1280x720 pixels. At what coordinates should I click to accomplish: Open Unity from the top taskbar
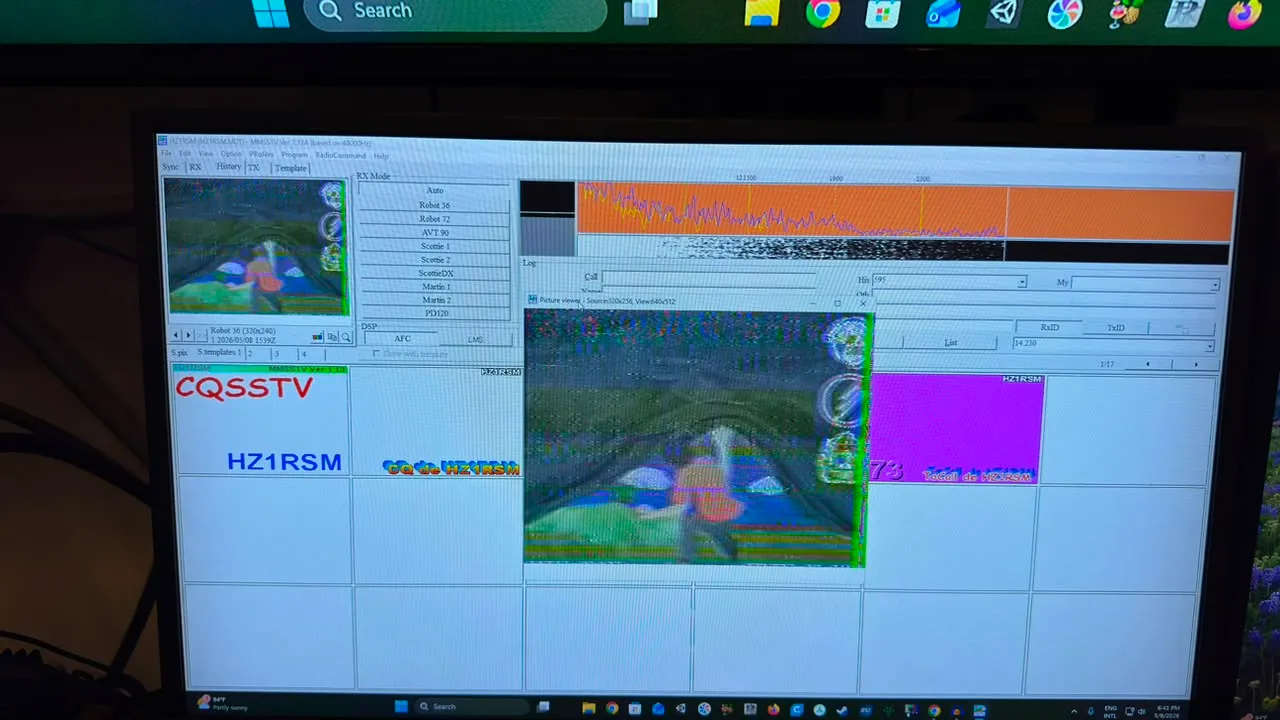(1004, 12)
